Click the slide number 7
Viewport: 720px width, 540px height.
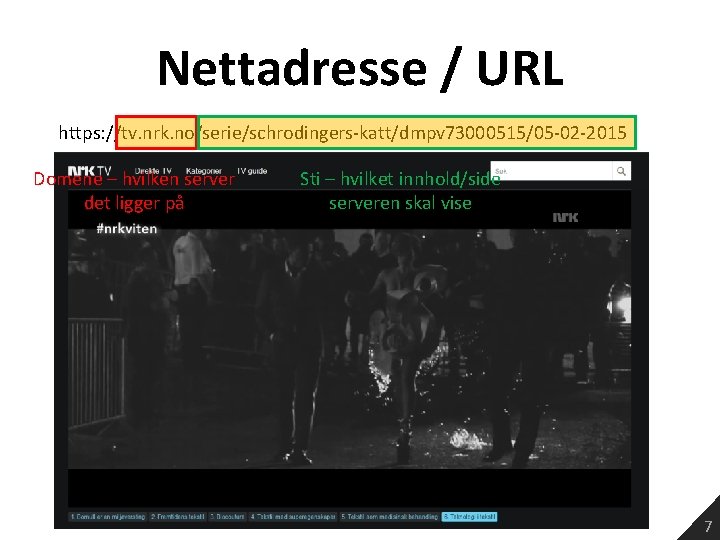tap(709, 526)
